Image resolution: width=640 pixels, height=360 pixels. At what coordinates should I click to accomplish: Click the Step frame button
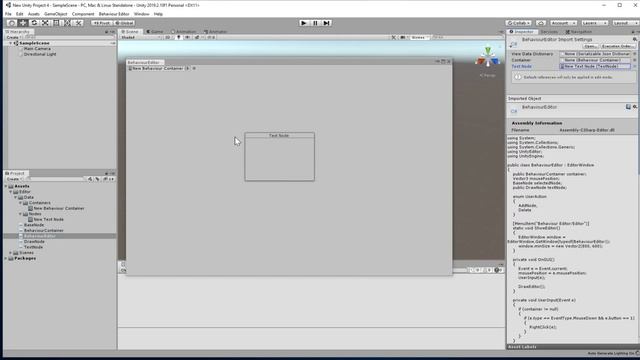click(x=327, y=23)
